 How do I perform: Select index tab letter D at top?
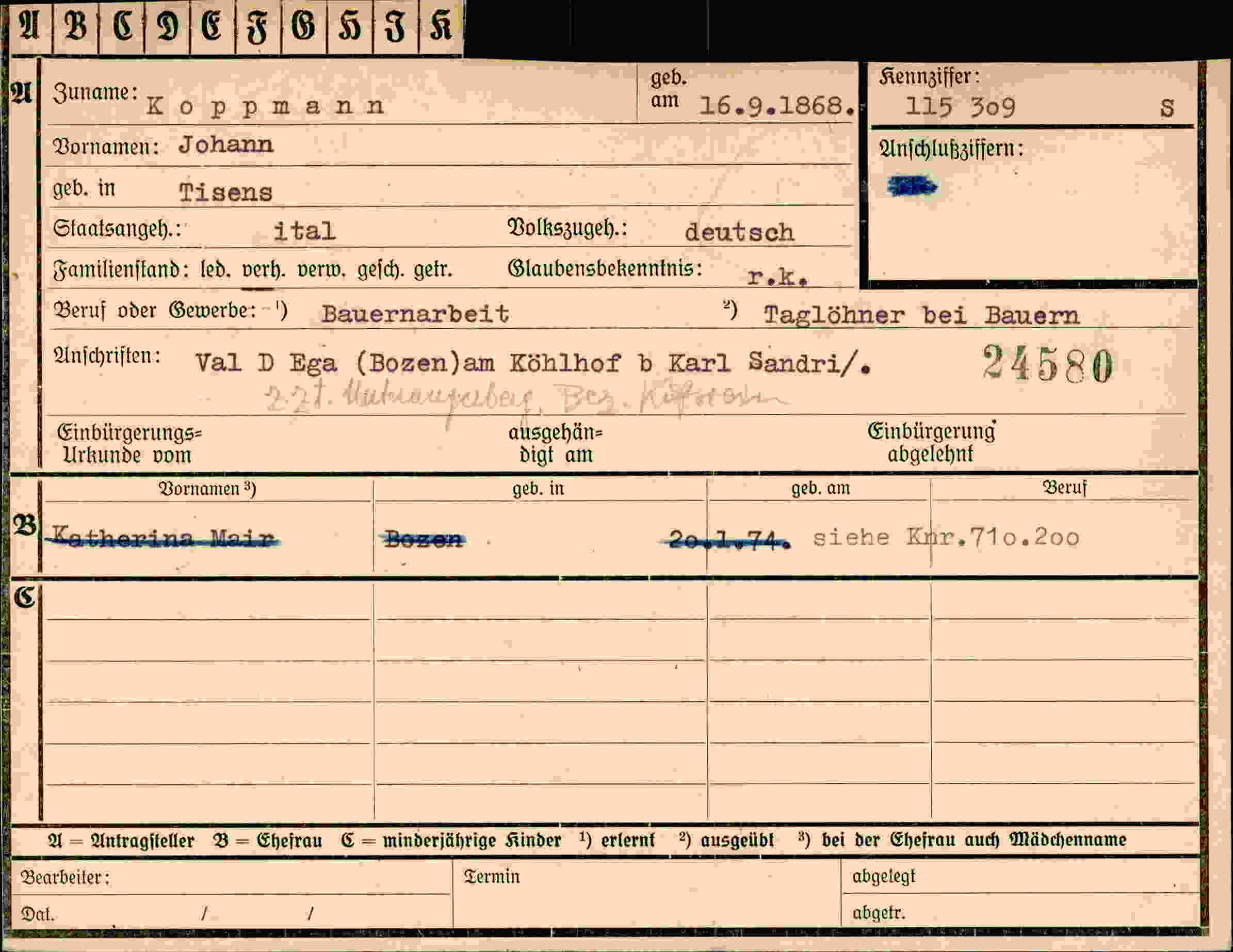[168, 26]
